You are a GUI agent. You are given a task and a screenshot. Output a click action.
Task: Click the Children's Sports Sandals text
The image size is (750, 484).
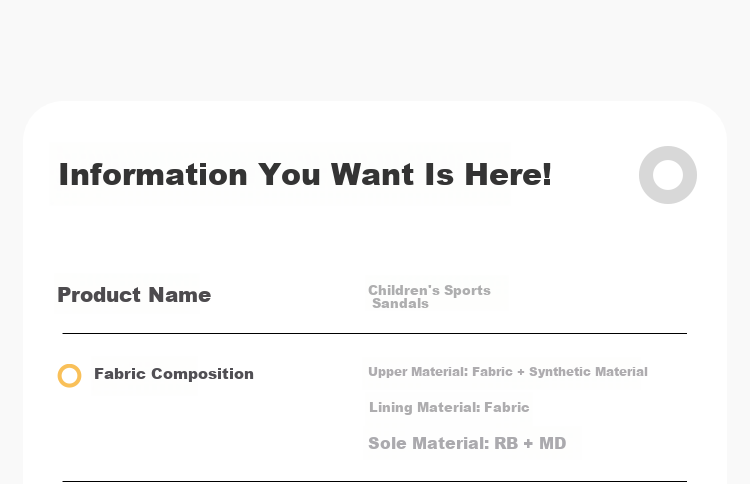click(429, 297)
